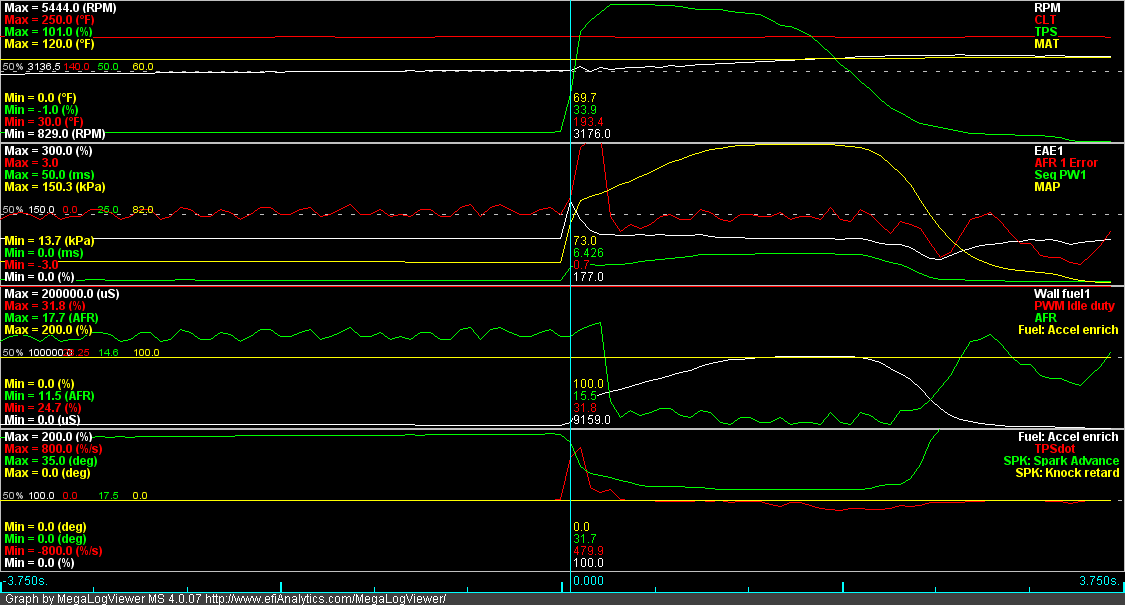Open the efianalytics.com MegaLogViewer URL in footer
The image size is (1125, 605).
(x=325, y=598)
